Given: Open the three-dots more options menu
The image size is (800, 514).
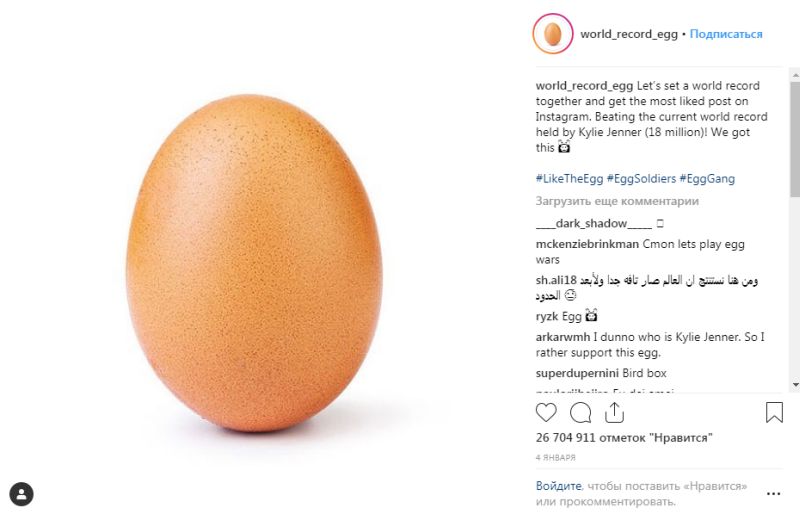Looking at the screenshot, I should (x=774, y=493).
